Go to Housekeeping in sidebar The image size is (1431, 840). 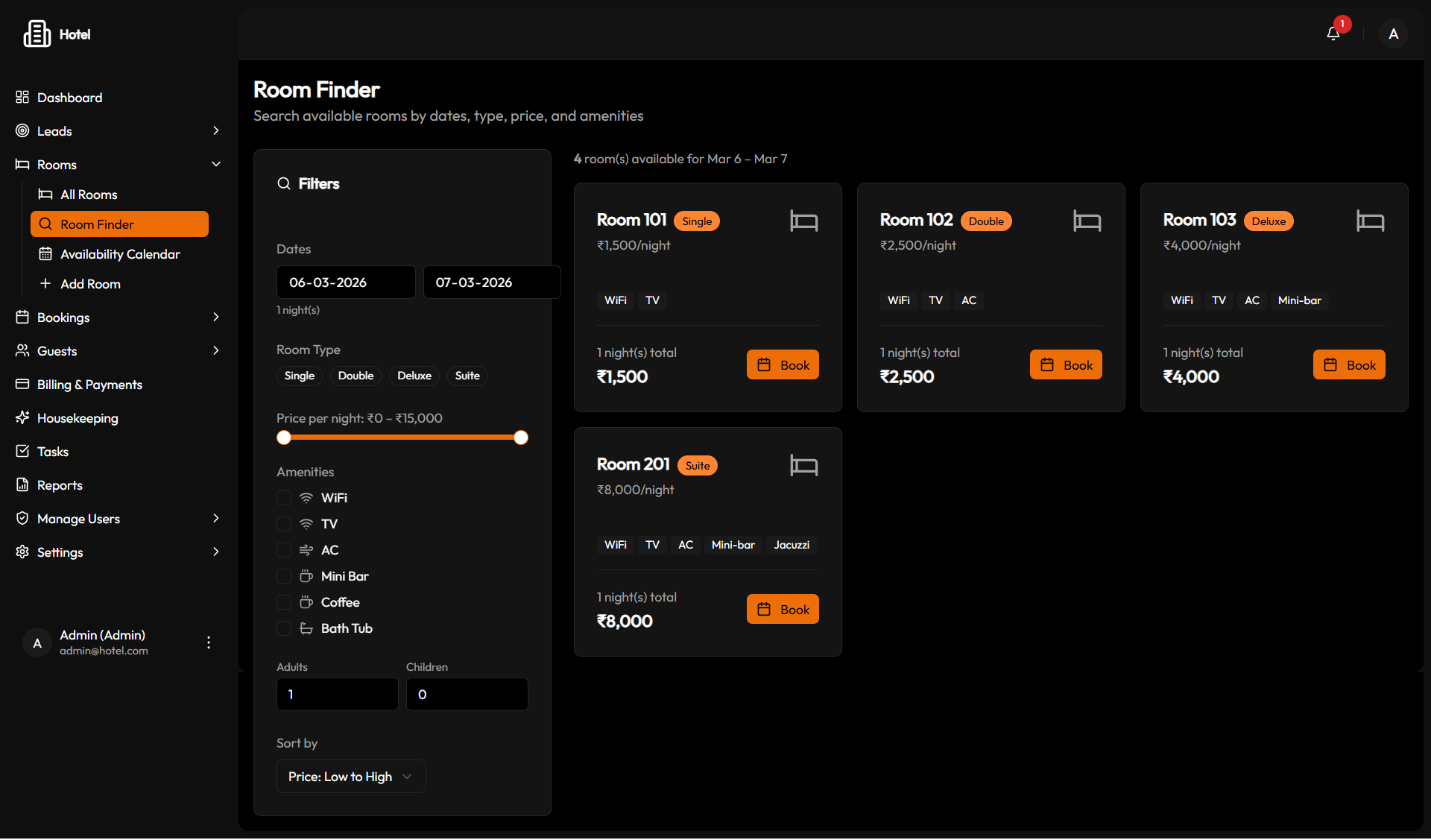[x=78, y=418]
